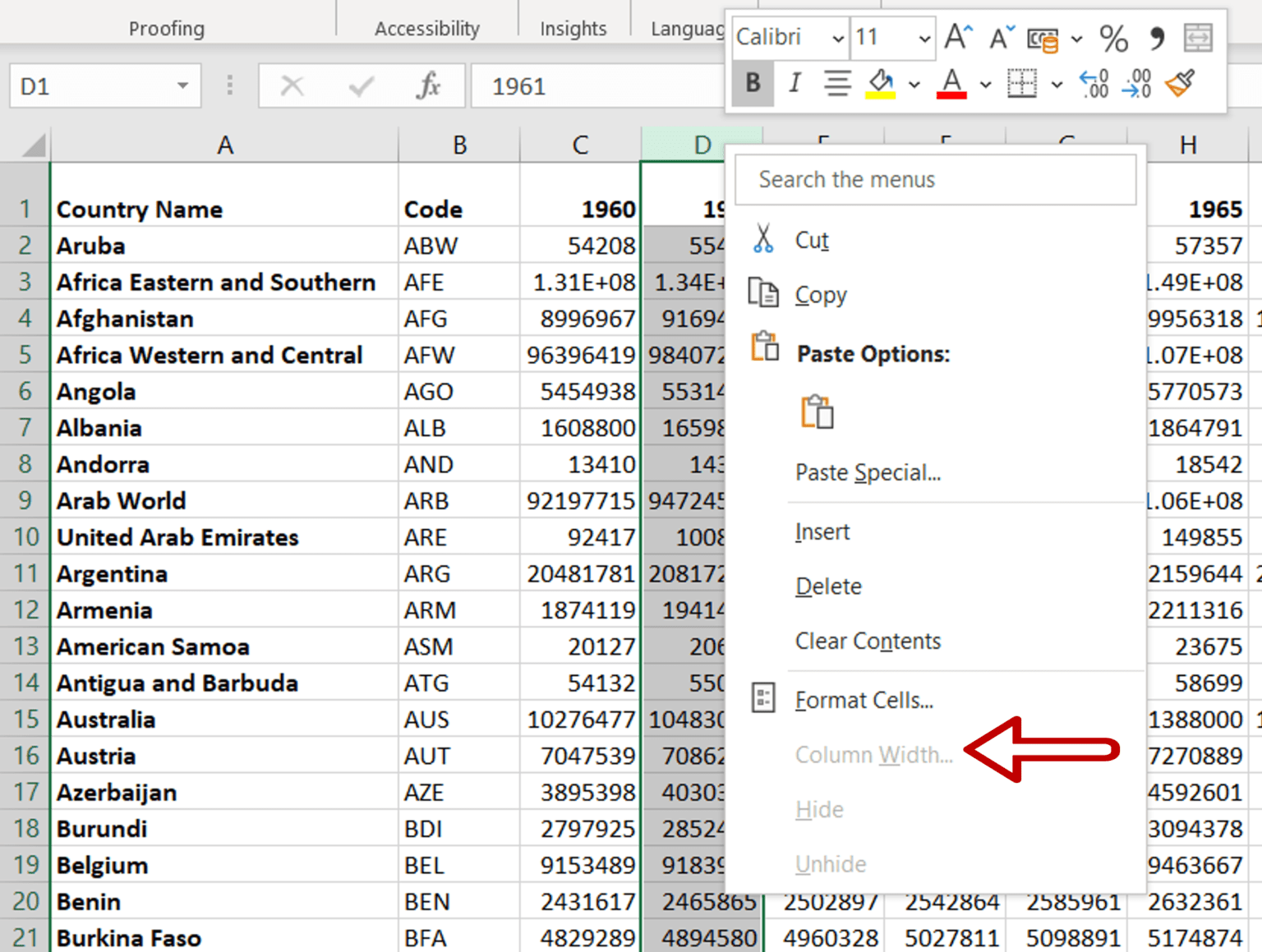Click the Search the menus field
The width and height of the screenshot is (1262, 952).
point(935,180)
